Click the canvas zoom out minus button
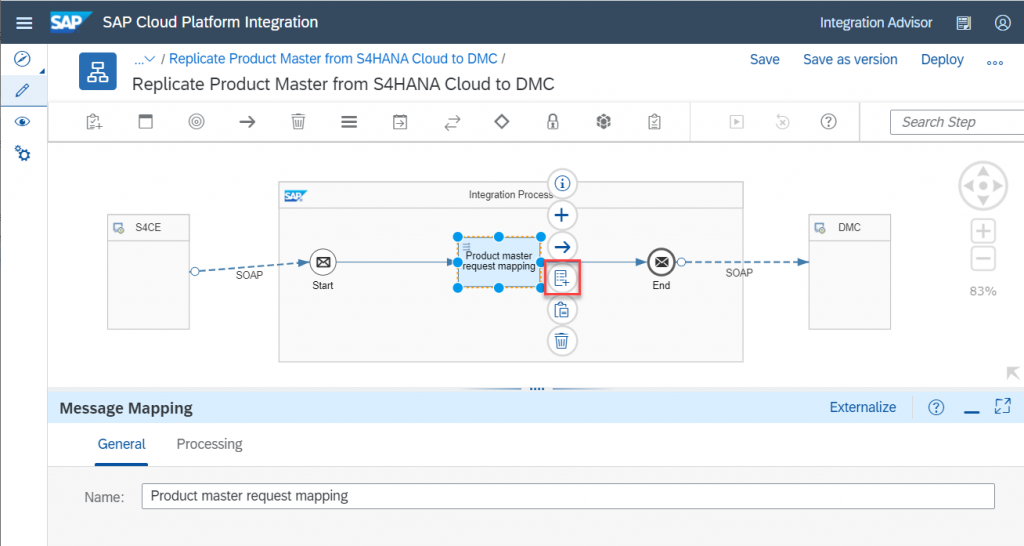 (983, 258)
